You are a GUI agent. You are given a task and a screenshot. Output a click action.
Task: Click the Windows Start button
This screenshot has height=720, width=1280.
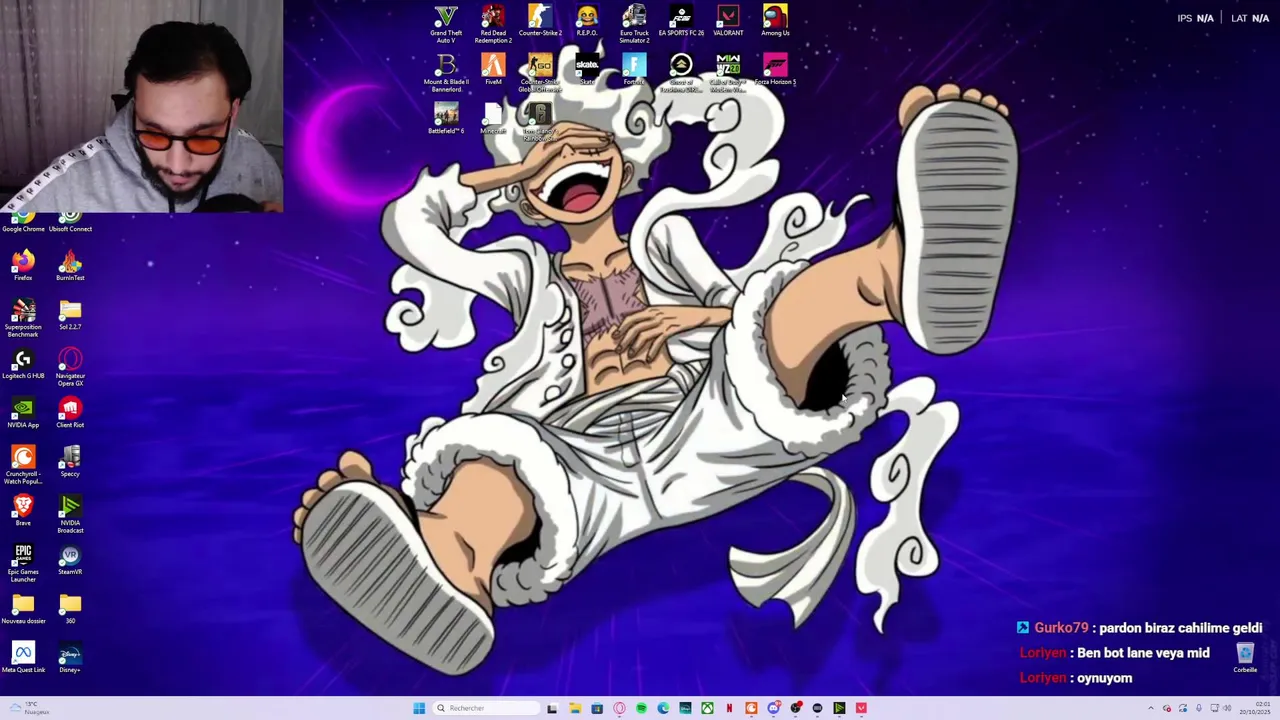(x=419, y=708)
